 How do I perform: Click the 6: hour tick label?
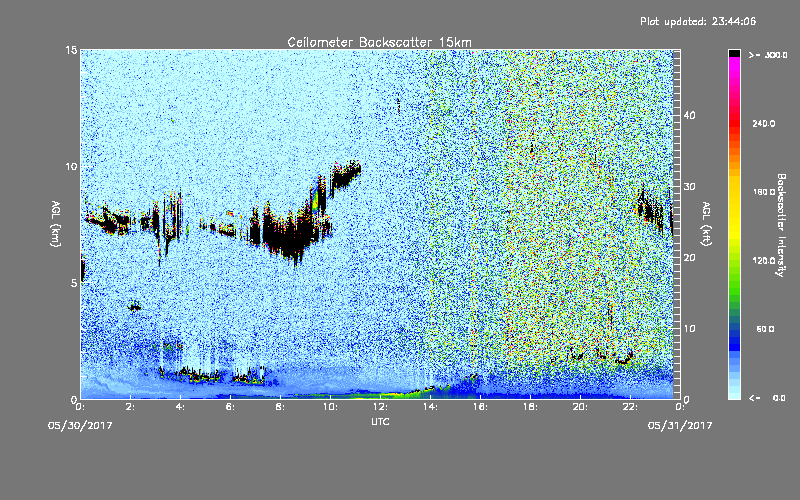click(x=231, y=407)
